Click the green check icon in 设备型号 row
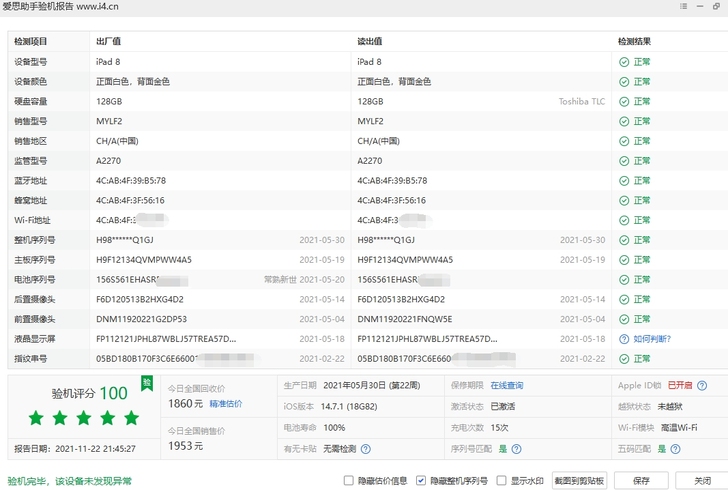 [624, 62]
